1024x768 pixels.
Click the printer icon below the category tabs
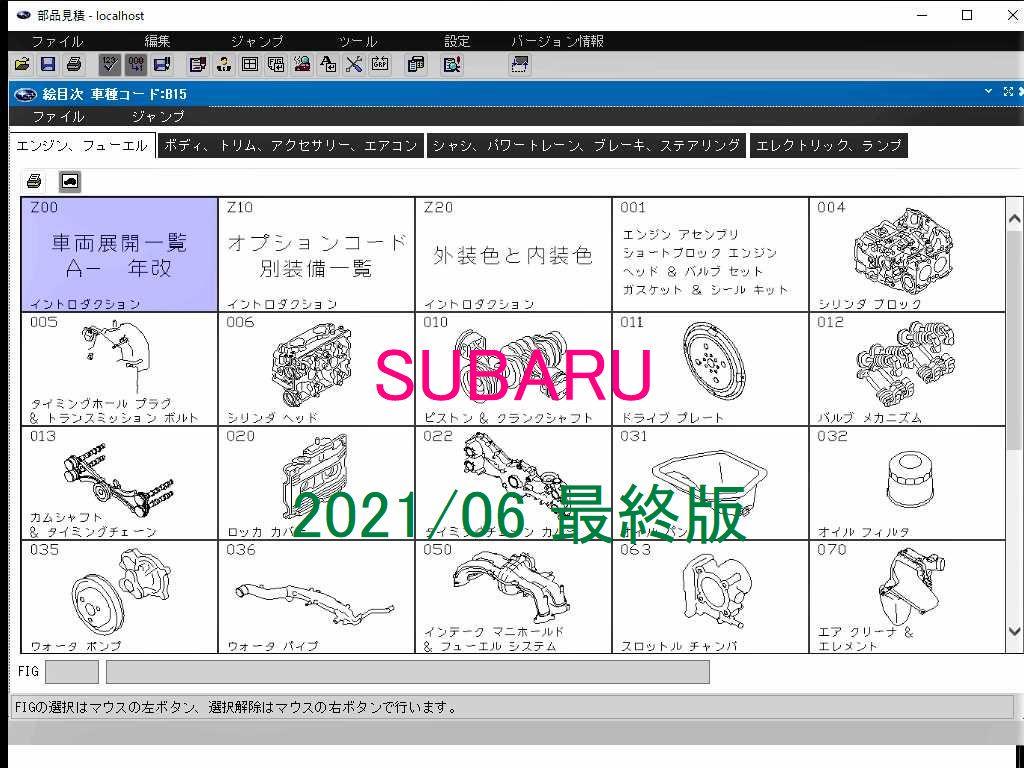coord(31,181)
